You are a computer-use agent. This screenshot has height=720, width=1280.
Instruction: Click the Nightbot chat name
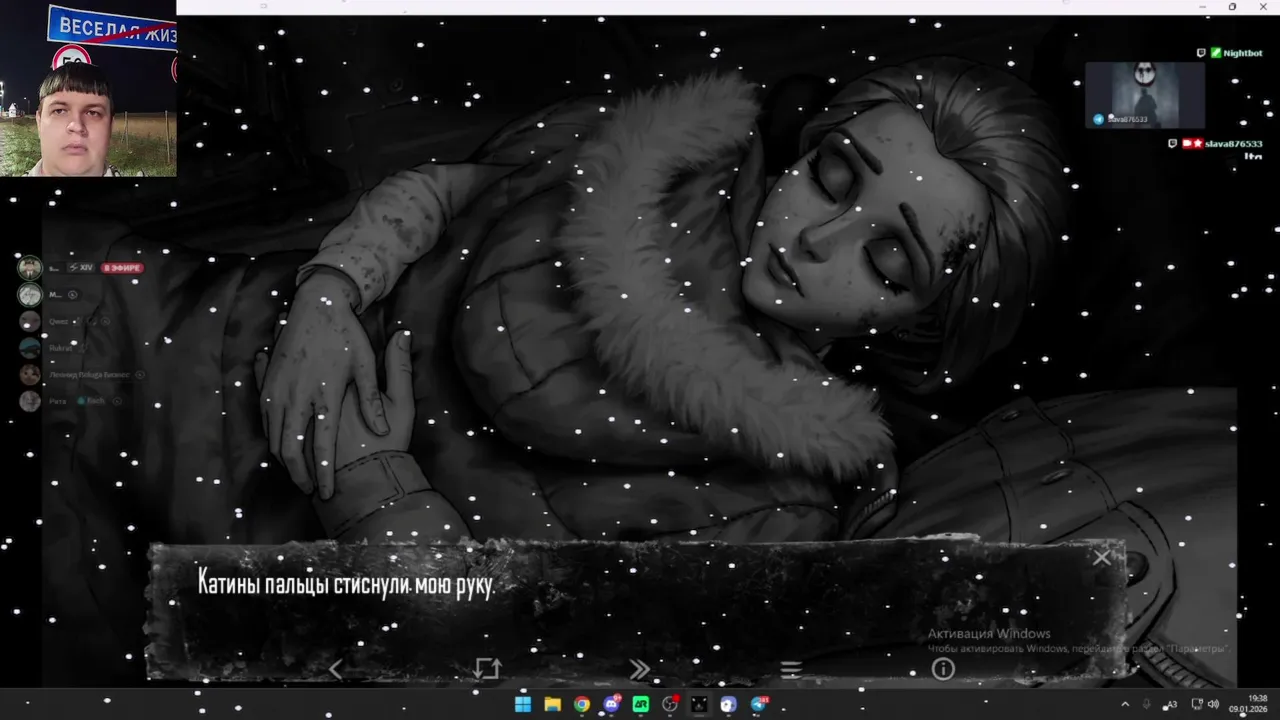click(1243, 53)
